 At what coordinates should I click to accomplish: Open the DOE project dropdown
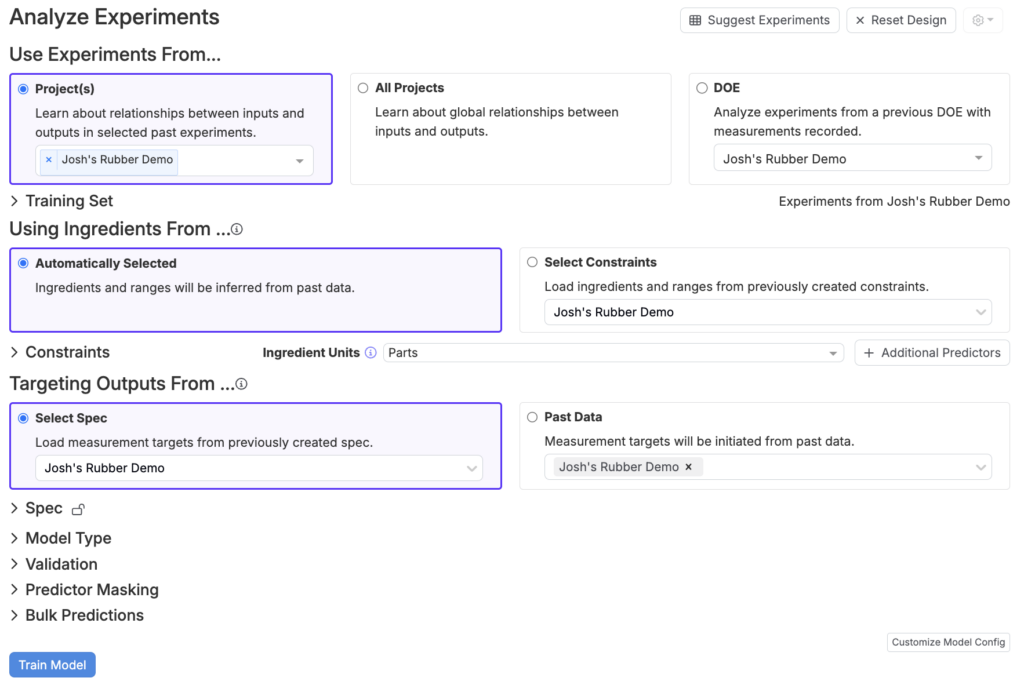[852, 159]
